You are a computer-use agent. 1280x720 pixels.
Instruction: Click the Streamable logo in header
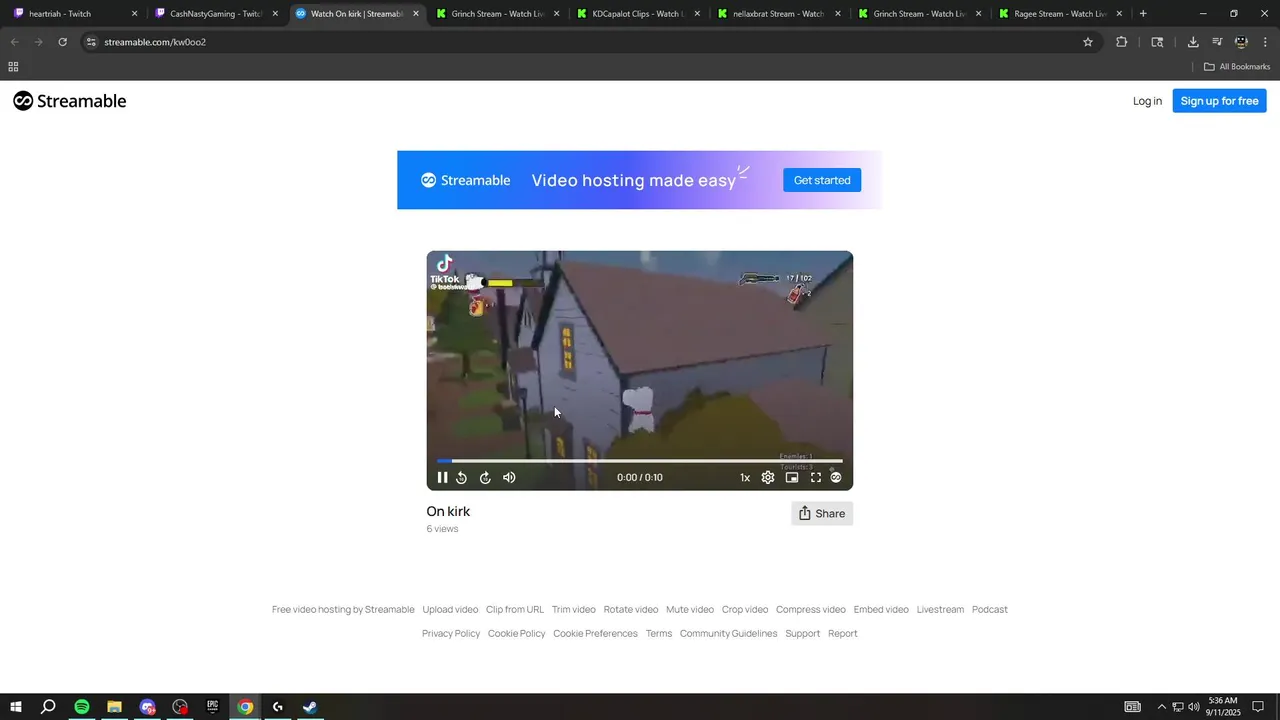pyautogui.click(x=70, y=101)
